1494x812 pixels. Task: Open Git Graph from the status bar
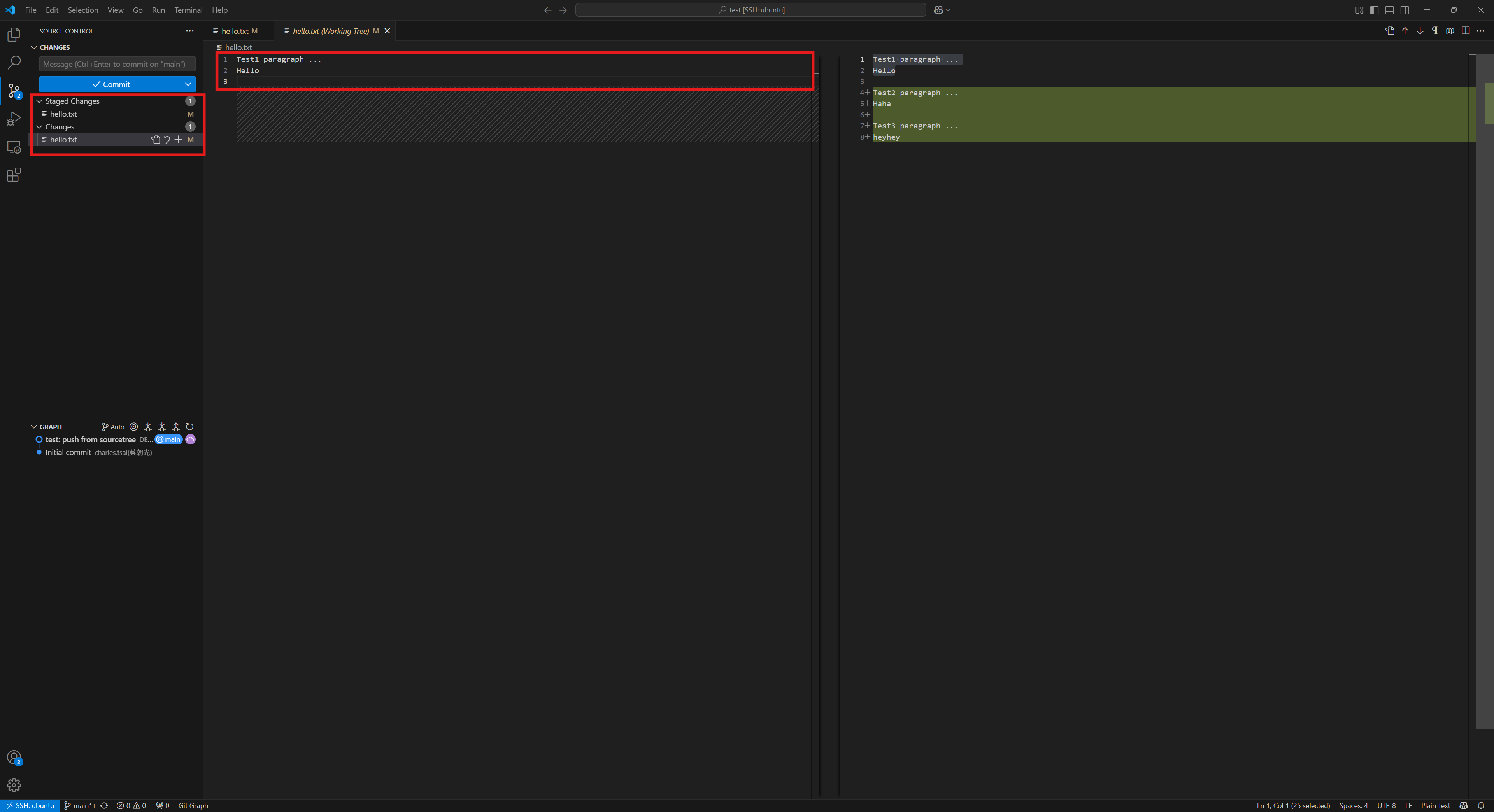click(193, 806)
